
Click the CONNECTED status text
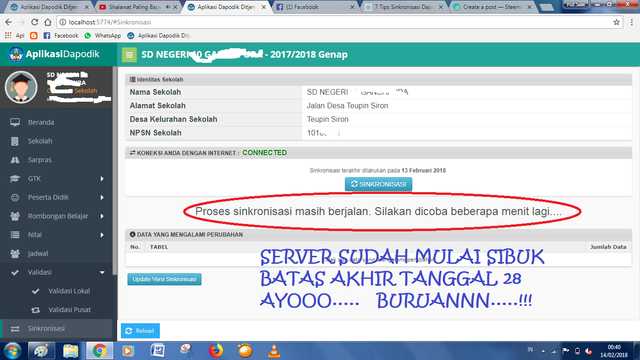[x=264, y=153]
